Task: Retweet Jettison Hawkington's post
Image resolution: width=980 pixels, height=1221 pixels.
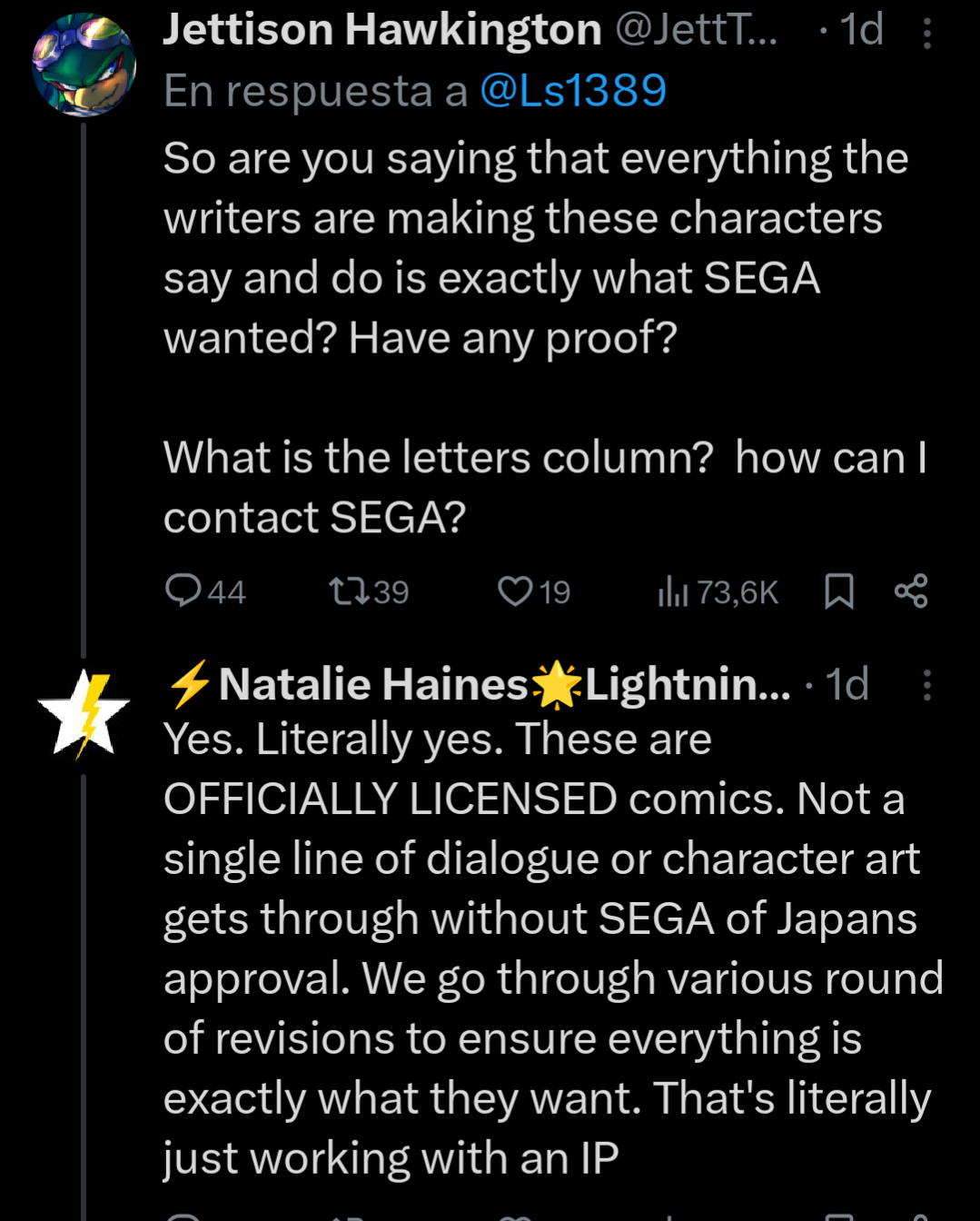Action: click(x=350, y=592)
